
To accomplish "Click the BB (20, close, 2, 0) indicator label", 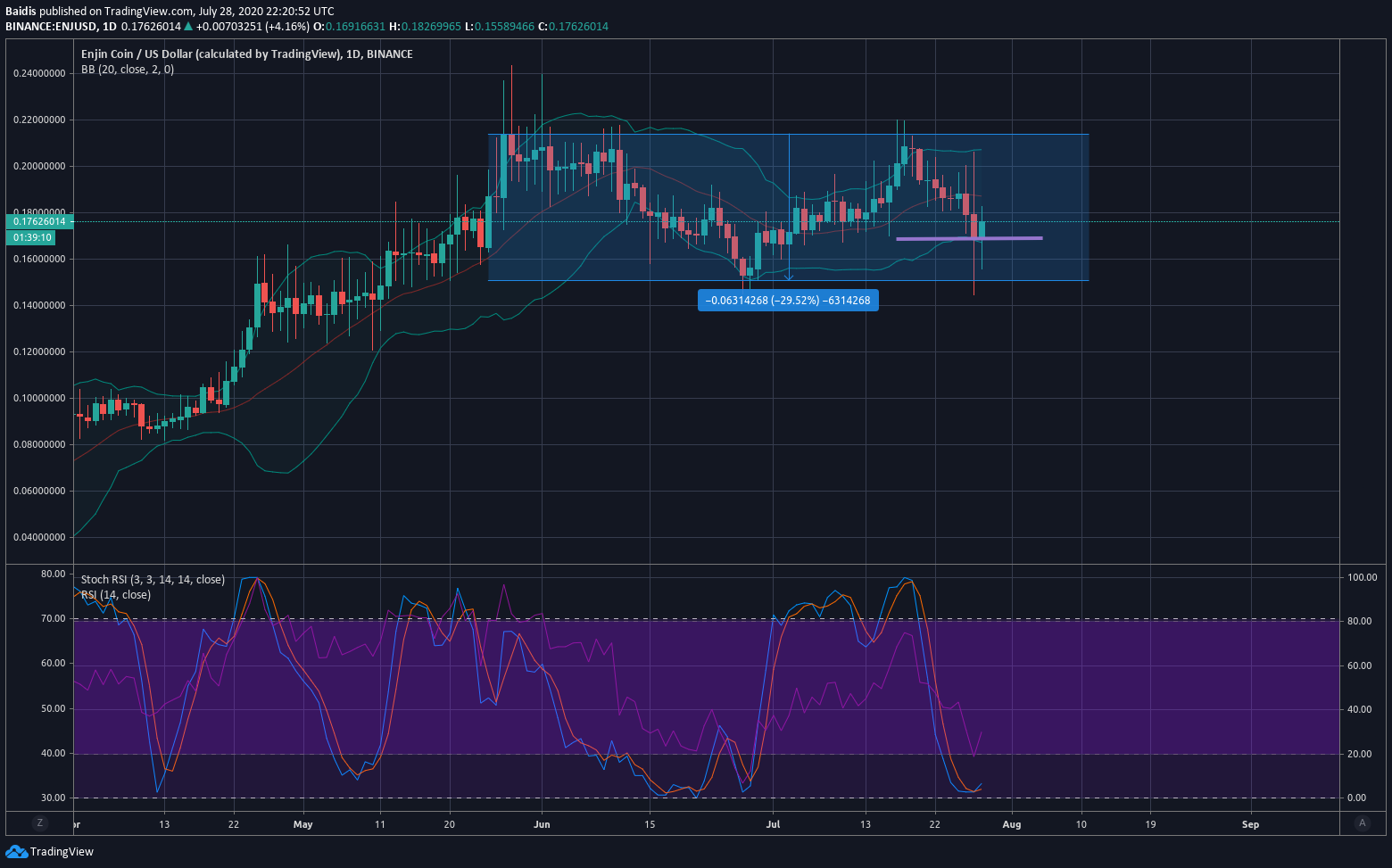I will 128,70.
